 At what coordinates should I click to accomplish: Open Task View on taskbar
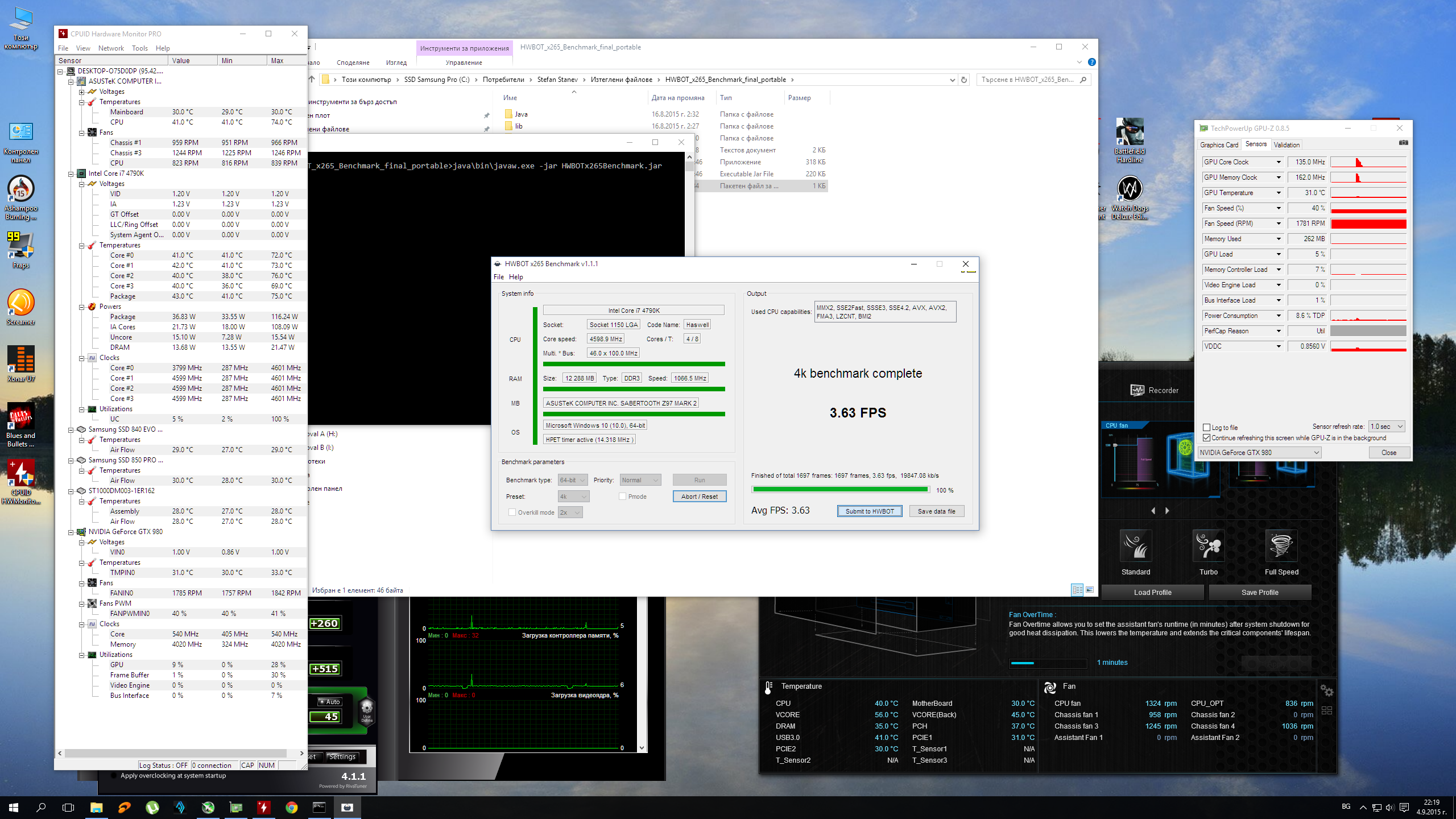[68, 807]
